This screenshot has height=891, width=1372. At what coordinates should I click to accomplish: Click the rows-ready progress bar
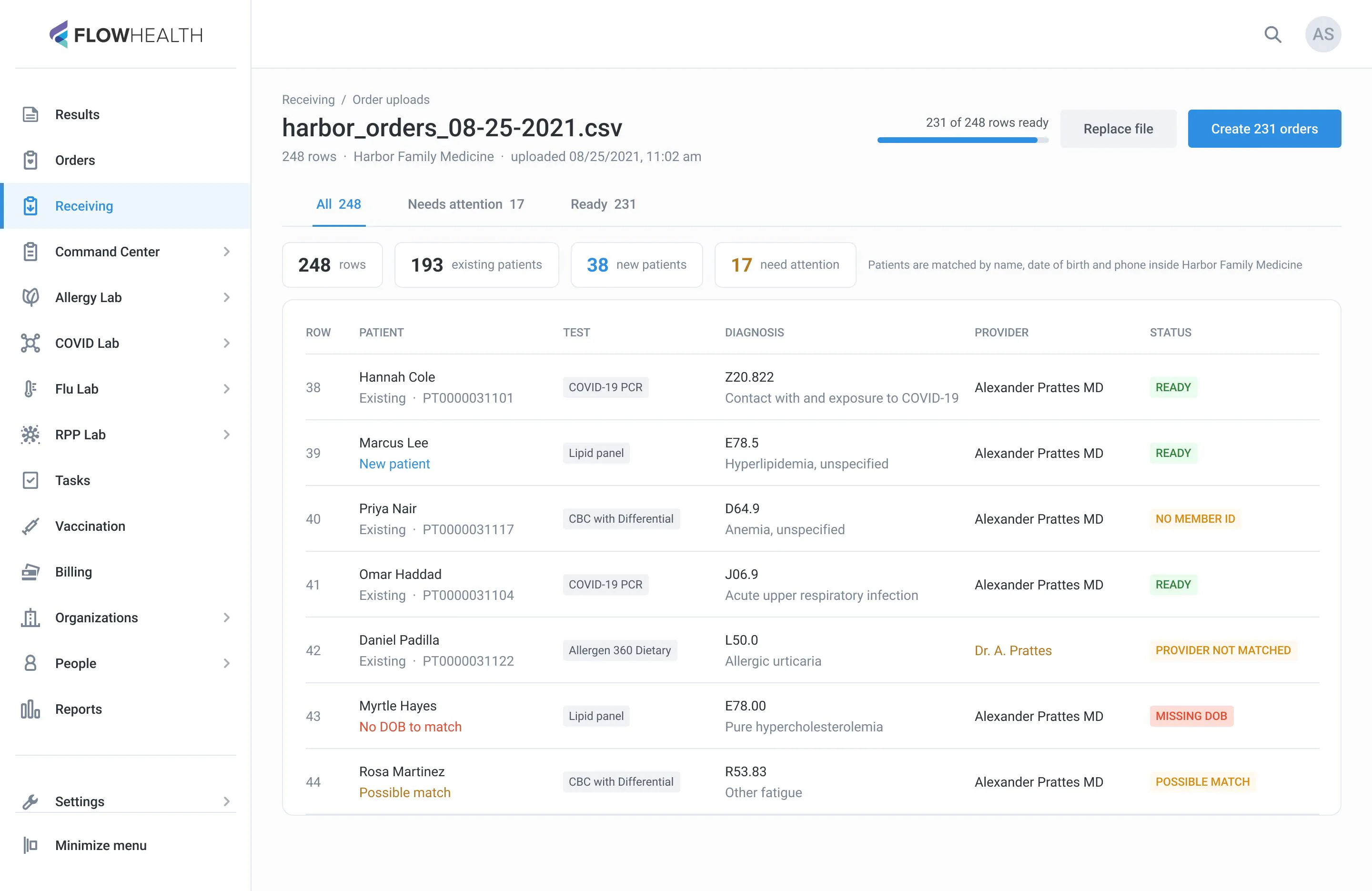point(963,140)
